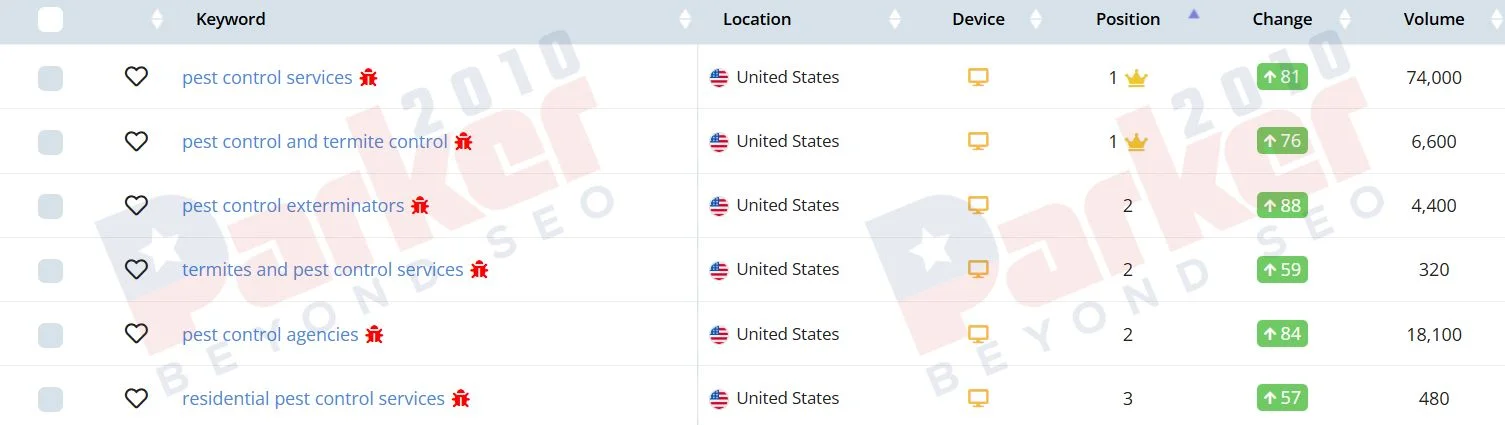
Task: Click heart icon beside 'pest control agencies'
Action: point(136,334)
